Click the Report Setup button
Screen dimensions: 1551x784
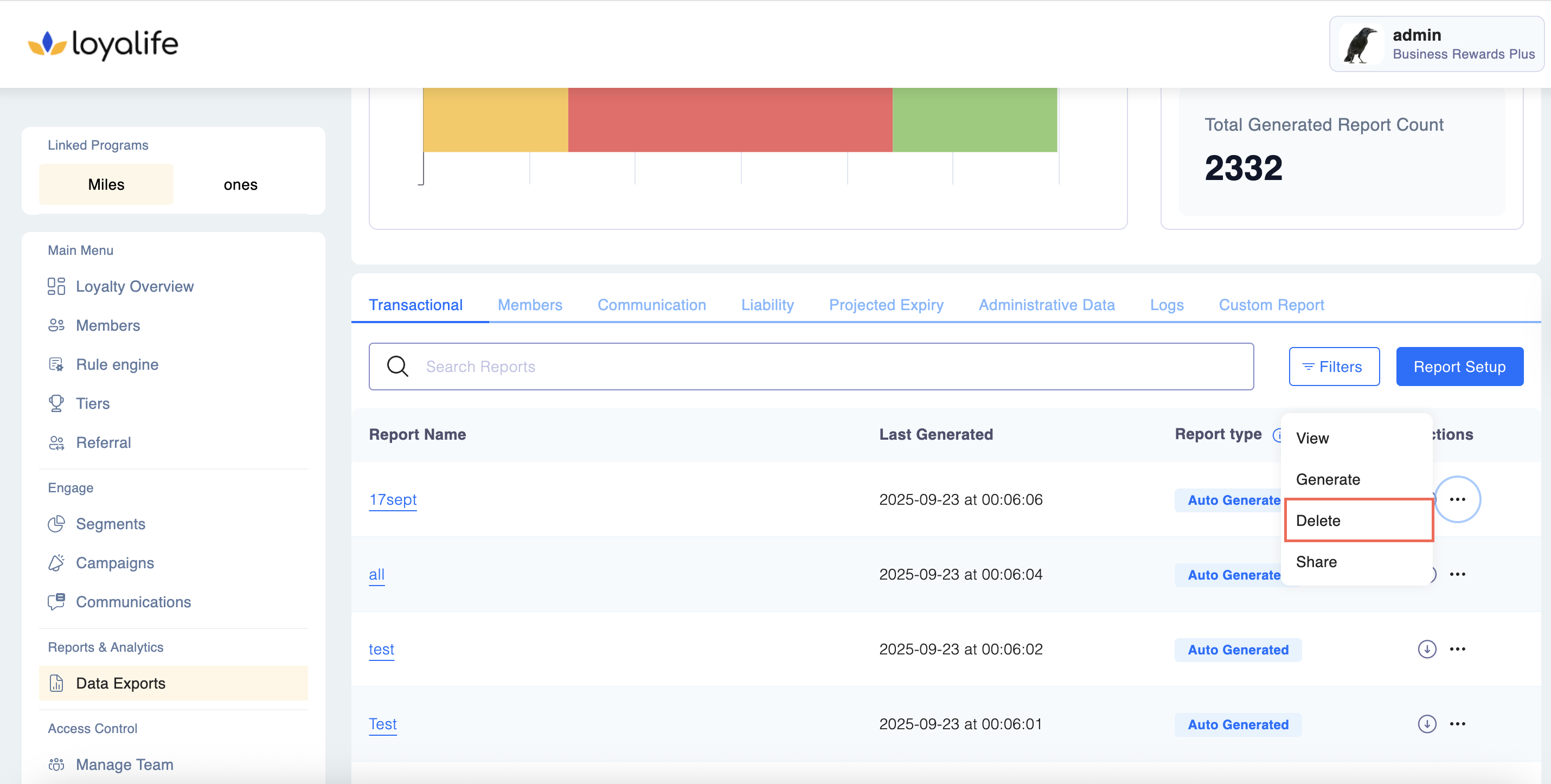(1459, 366)
